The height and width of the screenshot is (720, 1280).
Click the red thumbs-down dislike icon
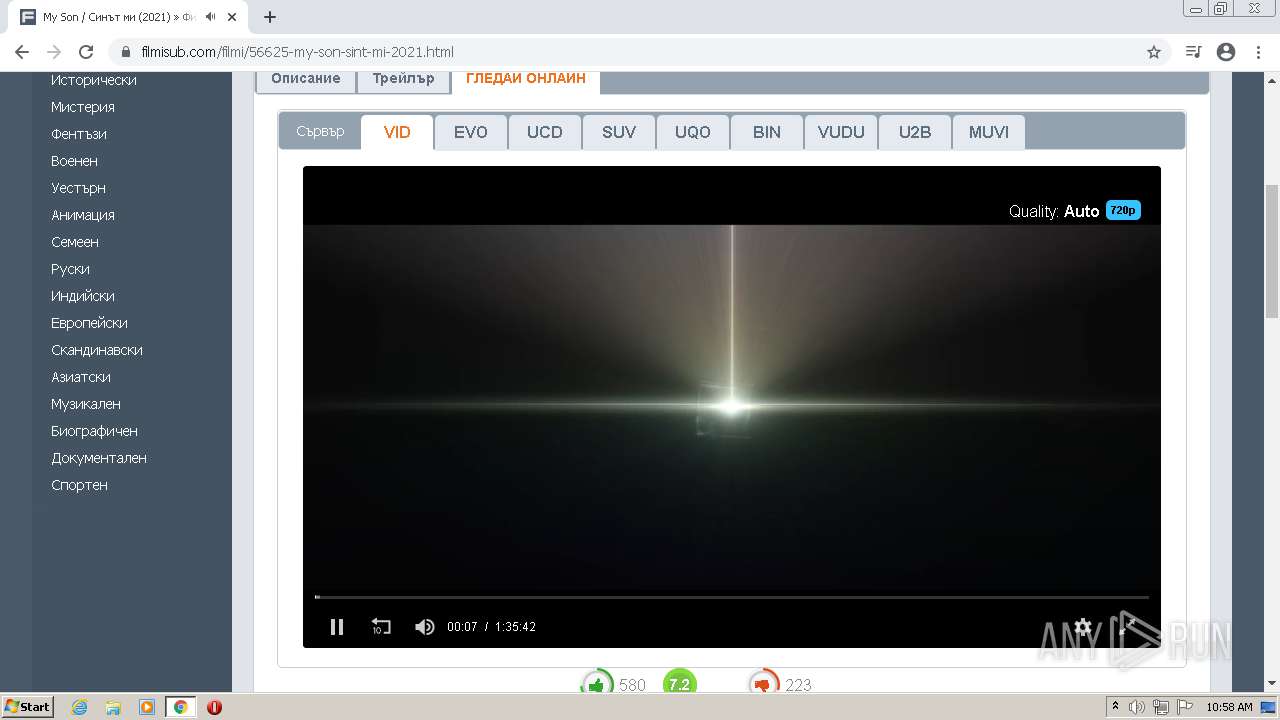[x=764, y=685]
